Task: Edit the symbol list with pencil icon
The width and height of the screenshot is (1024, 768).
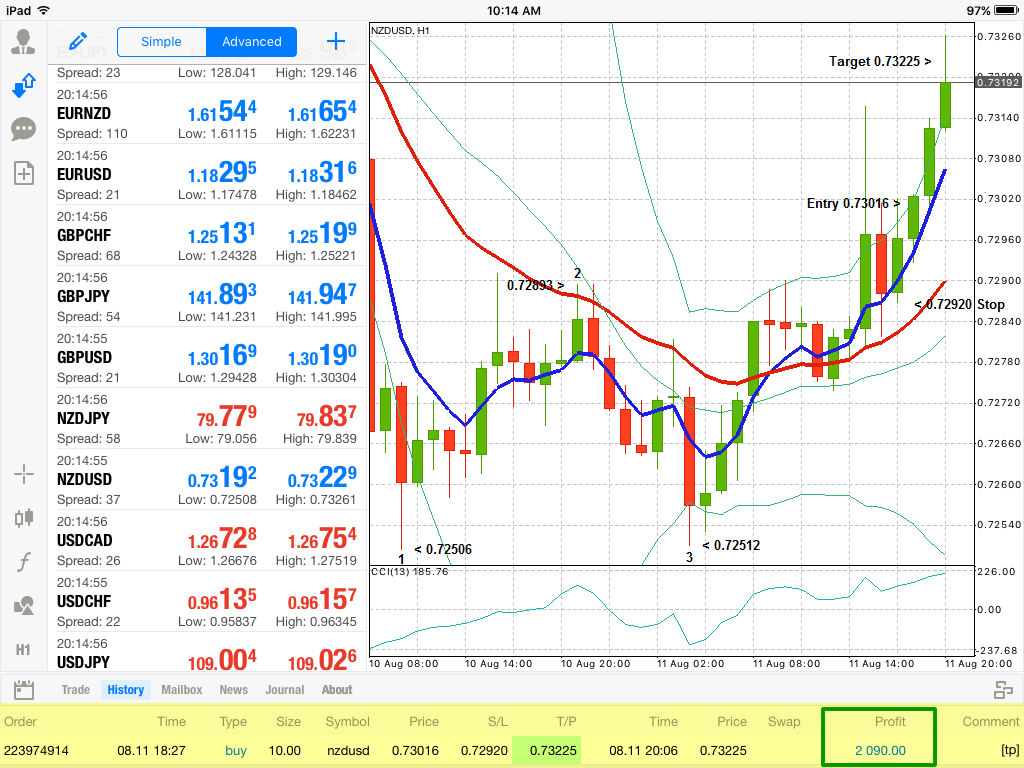Action: [78, 41]
